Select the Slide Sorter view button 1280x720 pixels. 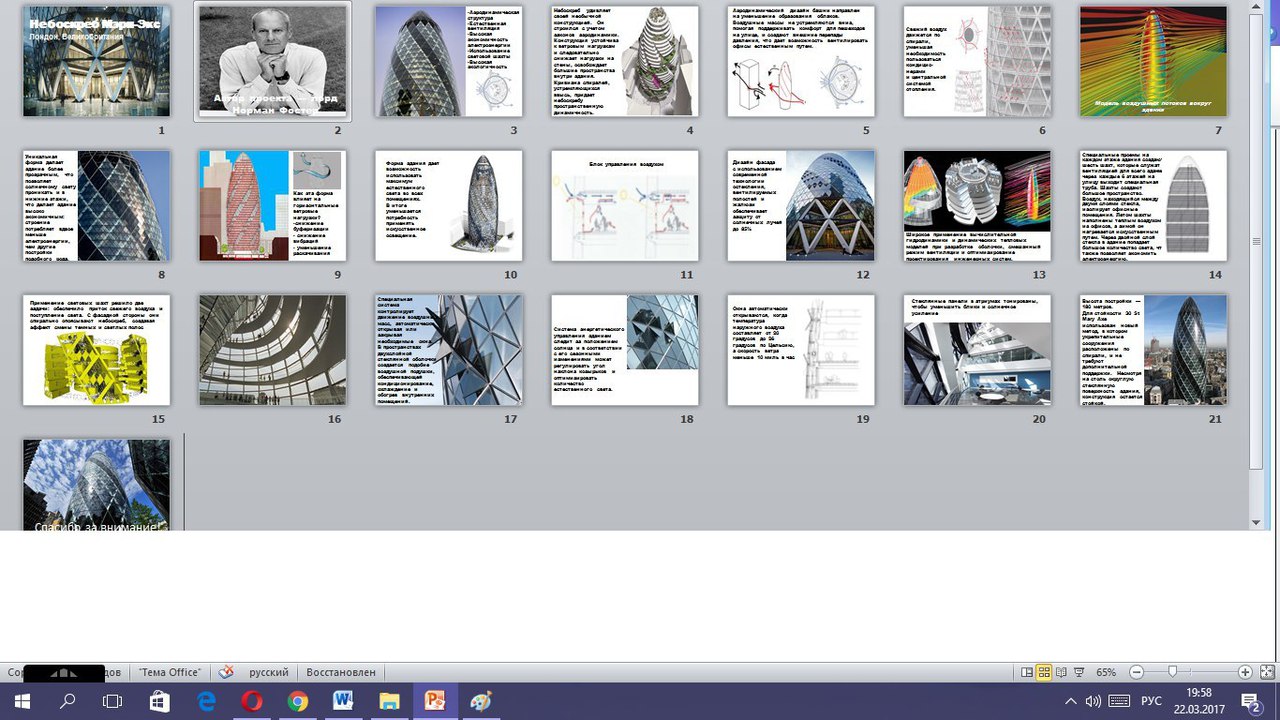click(x=1044, y=673)
